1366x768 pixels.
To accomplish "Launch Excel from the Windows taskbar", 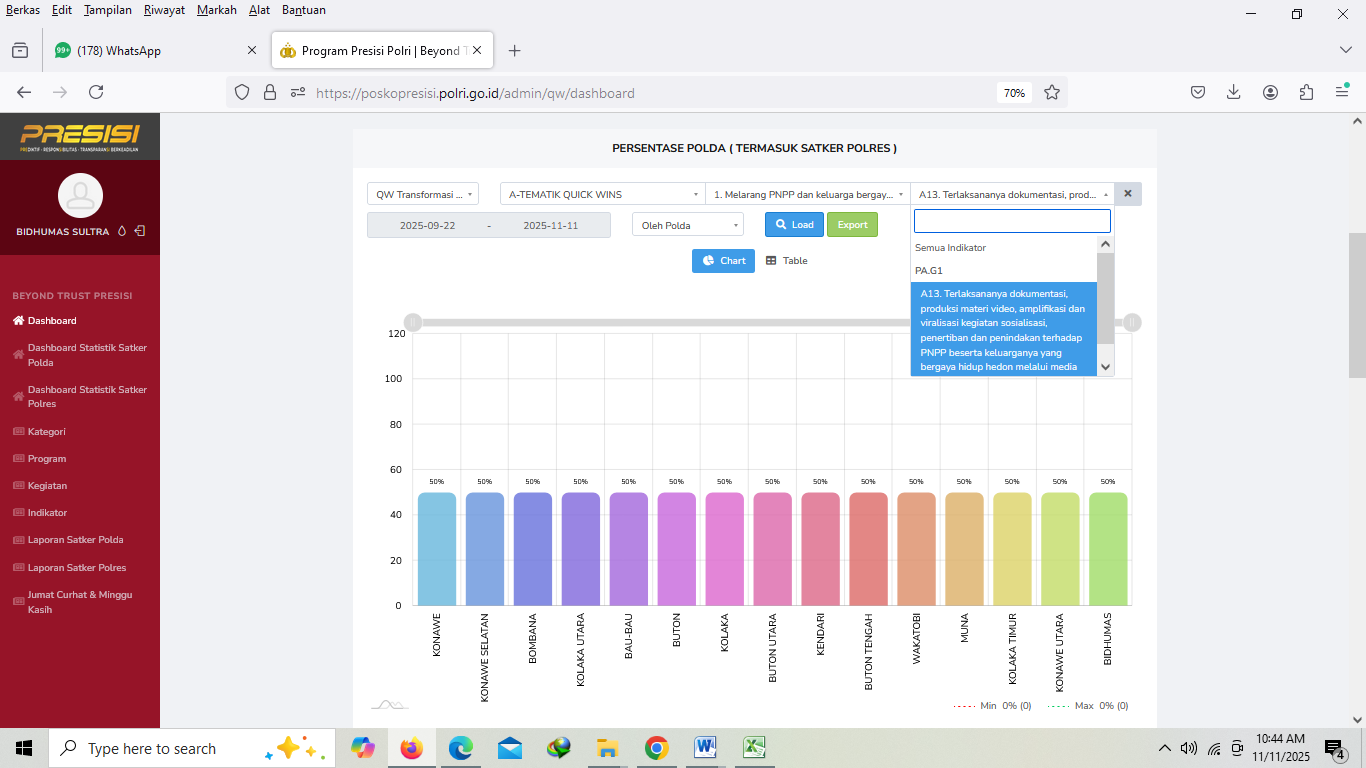I will [753, 748].
